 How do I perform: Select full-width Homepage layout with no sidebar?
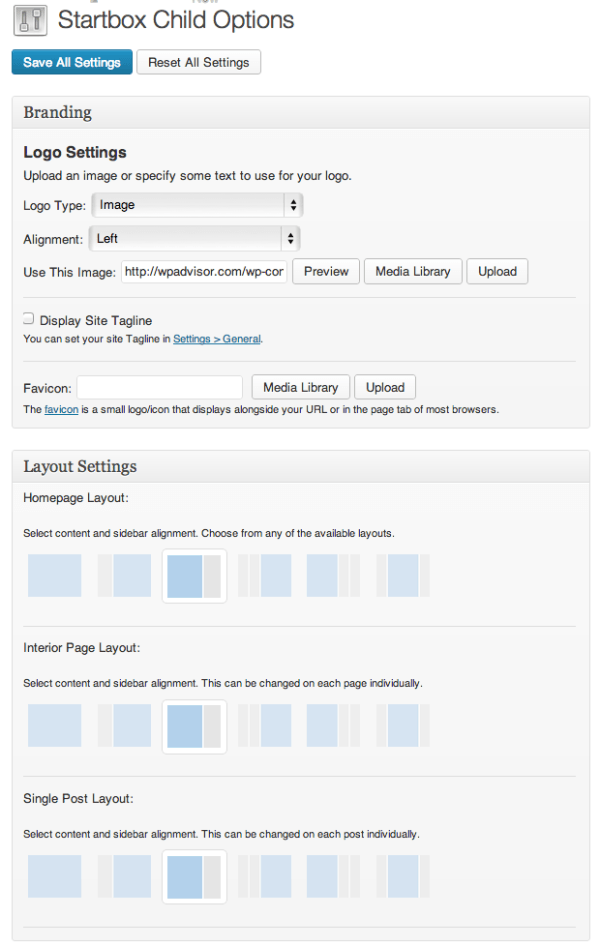(x=54, y=576)
